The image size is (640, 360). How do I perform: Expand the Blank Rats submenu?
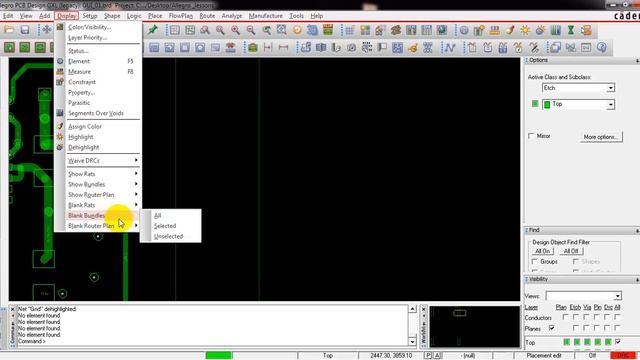coord(102,205)
